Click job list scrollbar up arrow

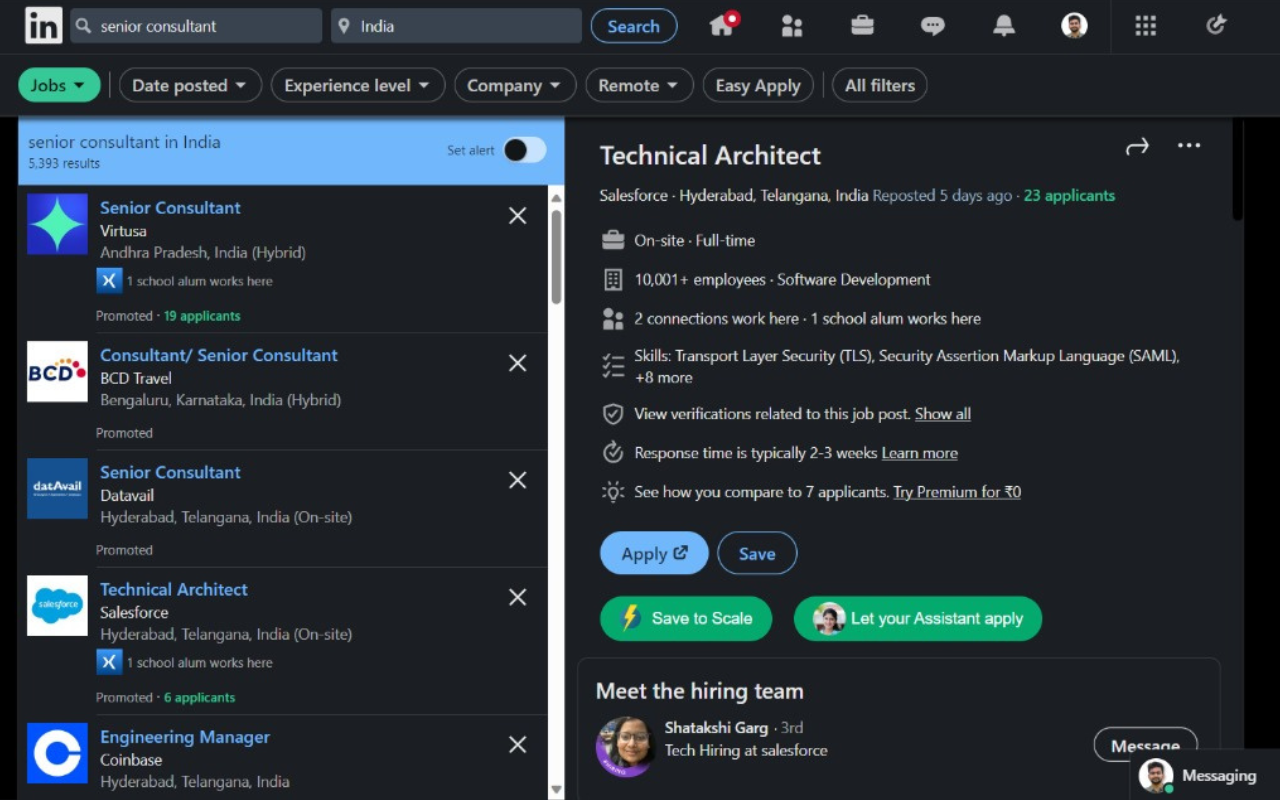click(x=557, y=197)
